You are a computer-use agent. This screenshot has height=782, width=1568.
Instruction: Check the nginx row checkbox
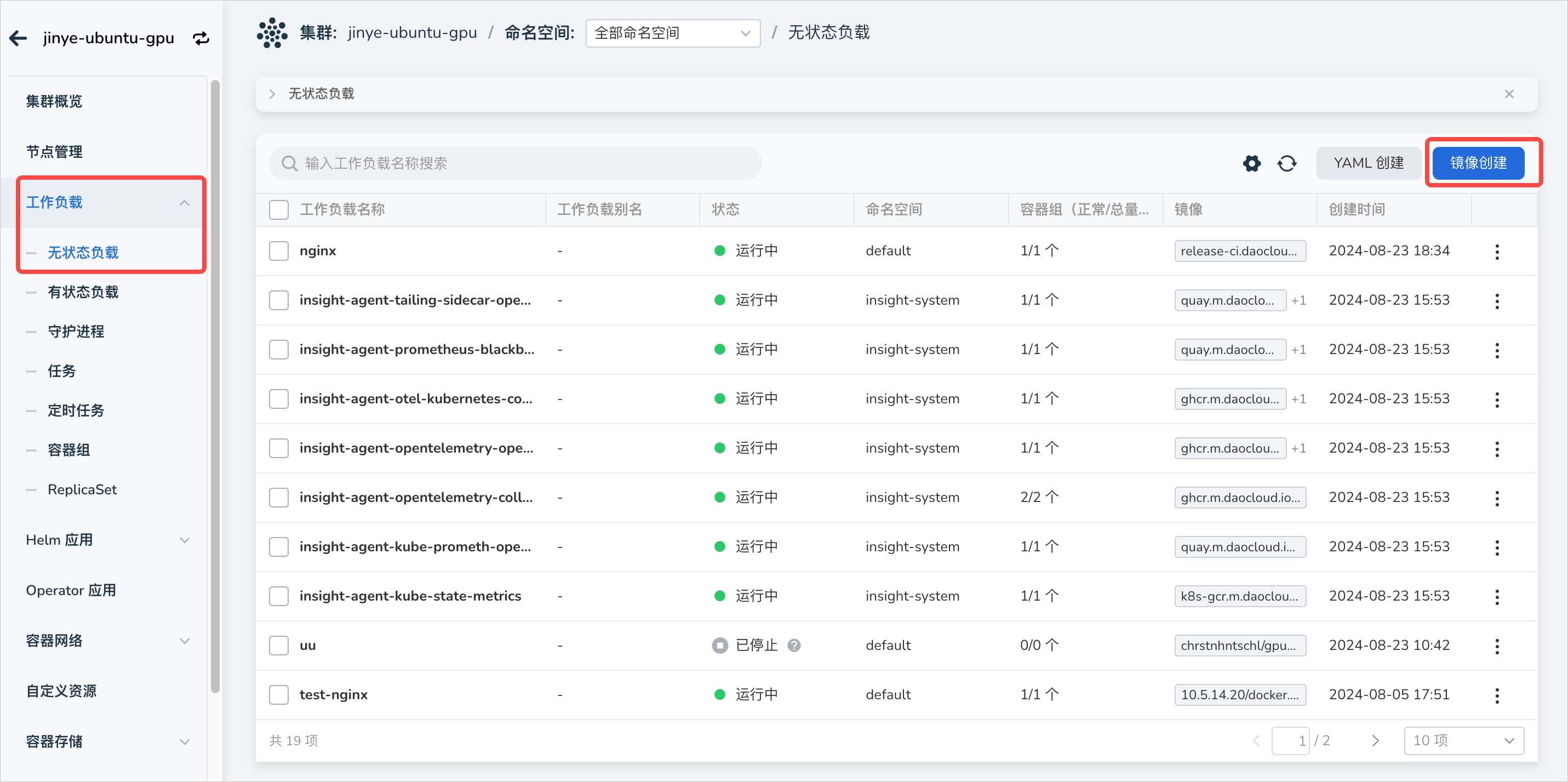(x=279, y=251)
